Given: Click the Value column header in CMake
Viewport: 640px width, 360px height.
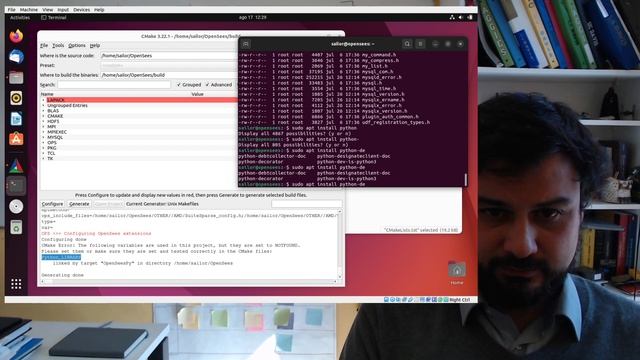Looking at the screenshot, I should [197, 94].
